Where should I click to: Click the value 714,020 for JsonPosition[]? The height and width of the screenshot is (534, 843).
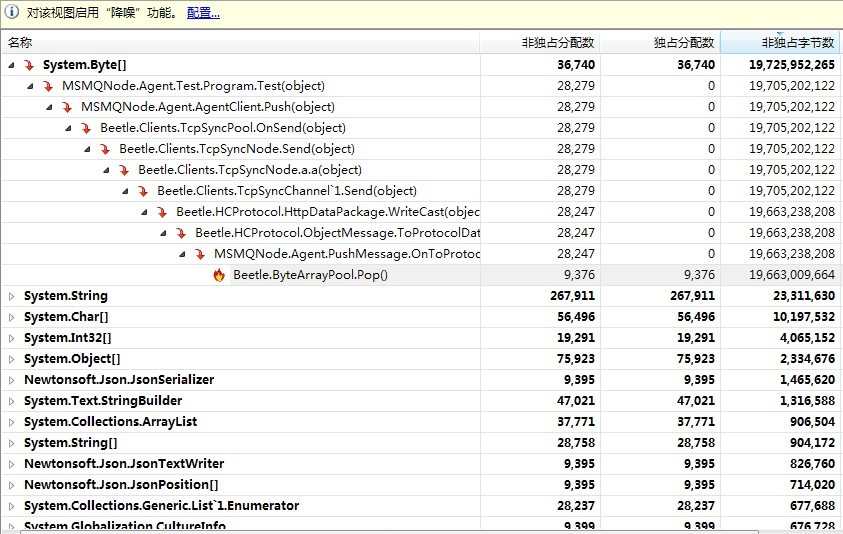812,485
